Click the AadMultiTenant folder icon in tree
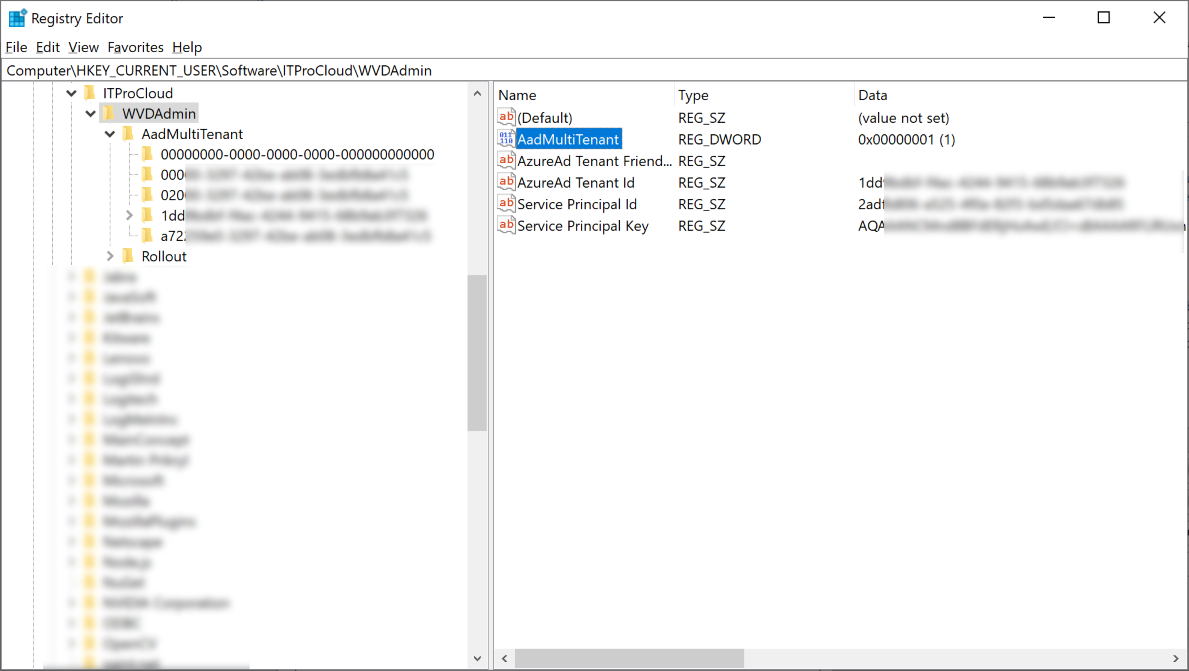This screenshot has width=1189, height=671. coord(128,133)
